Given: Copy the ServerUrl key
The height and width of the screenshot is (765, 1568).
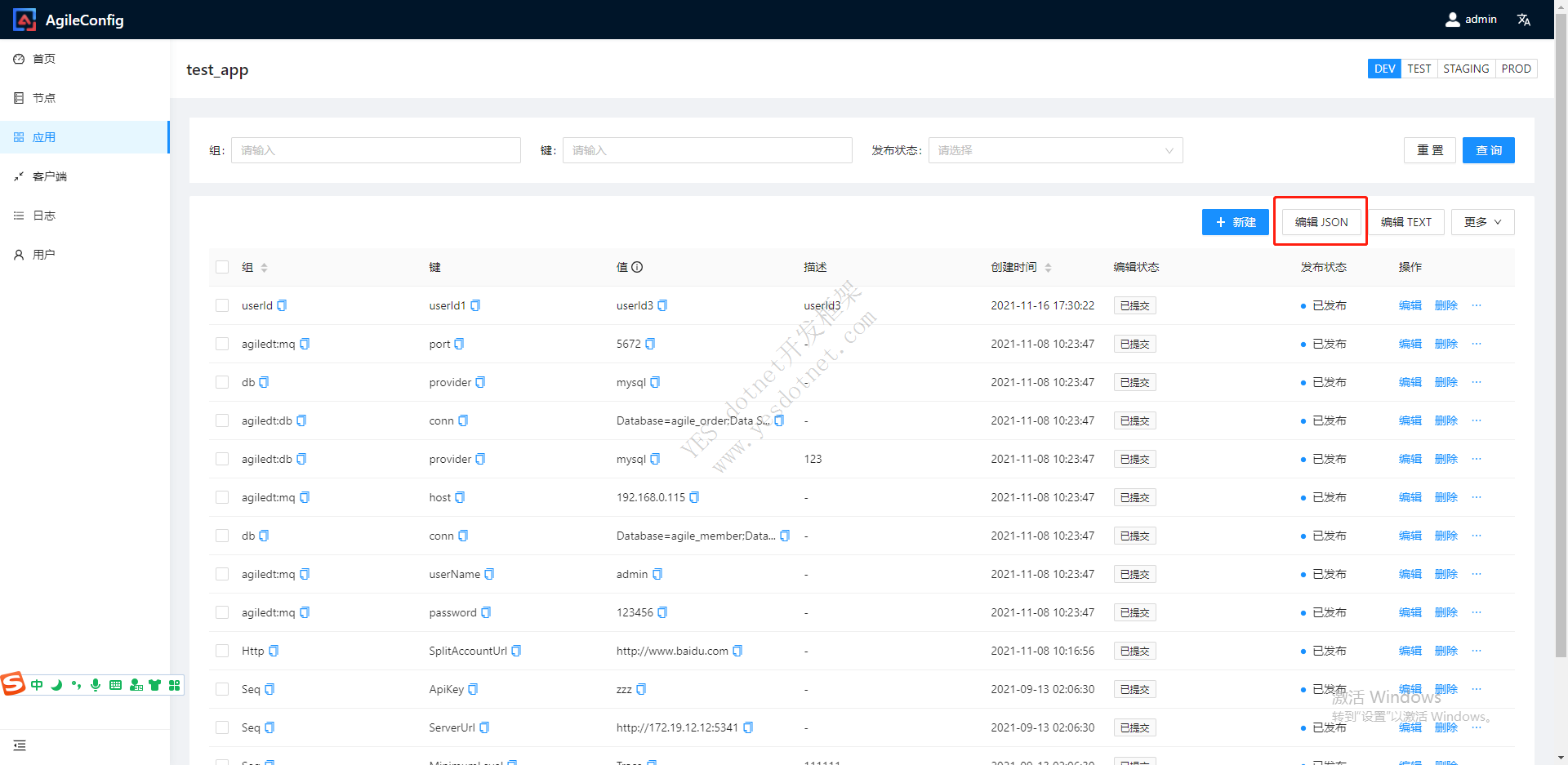Looking at the screenshot, I should (x=484, y=727).
